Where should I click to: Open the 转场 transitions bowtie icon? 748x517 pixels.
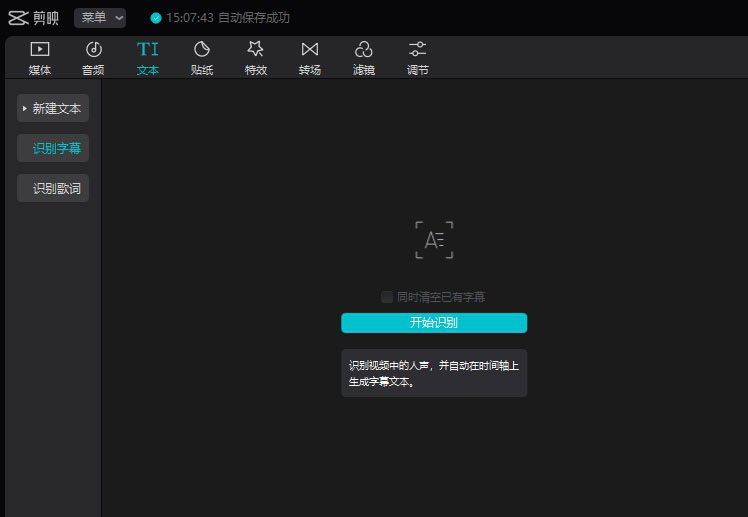point(310,50)
